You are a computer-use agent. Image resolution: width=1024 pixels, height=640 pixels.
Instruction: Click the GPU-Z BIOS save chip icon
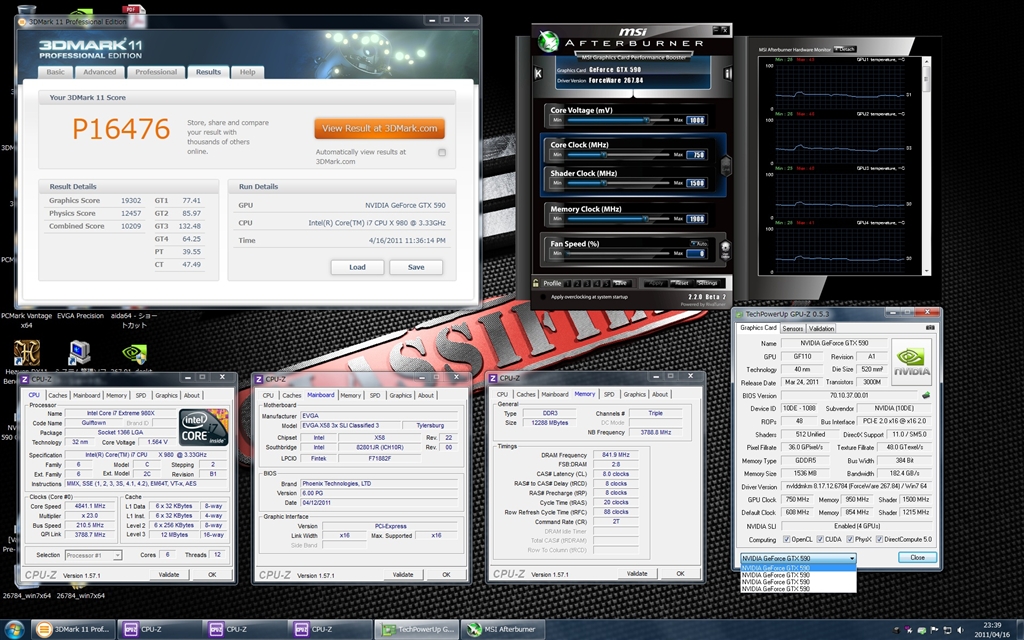coord(925,395)
